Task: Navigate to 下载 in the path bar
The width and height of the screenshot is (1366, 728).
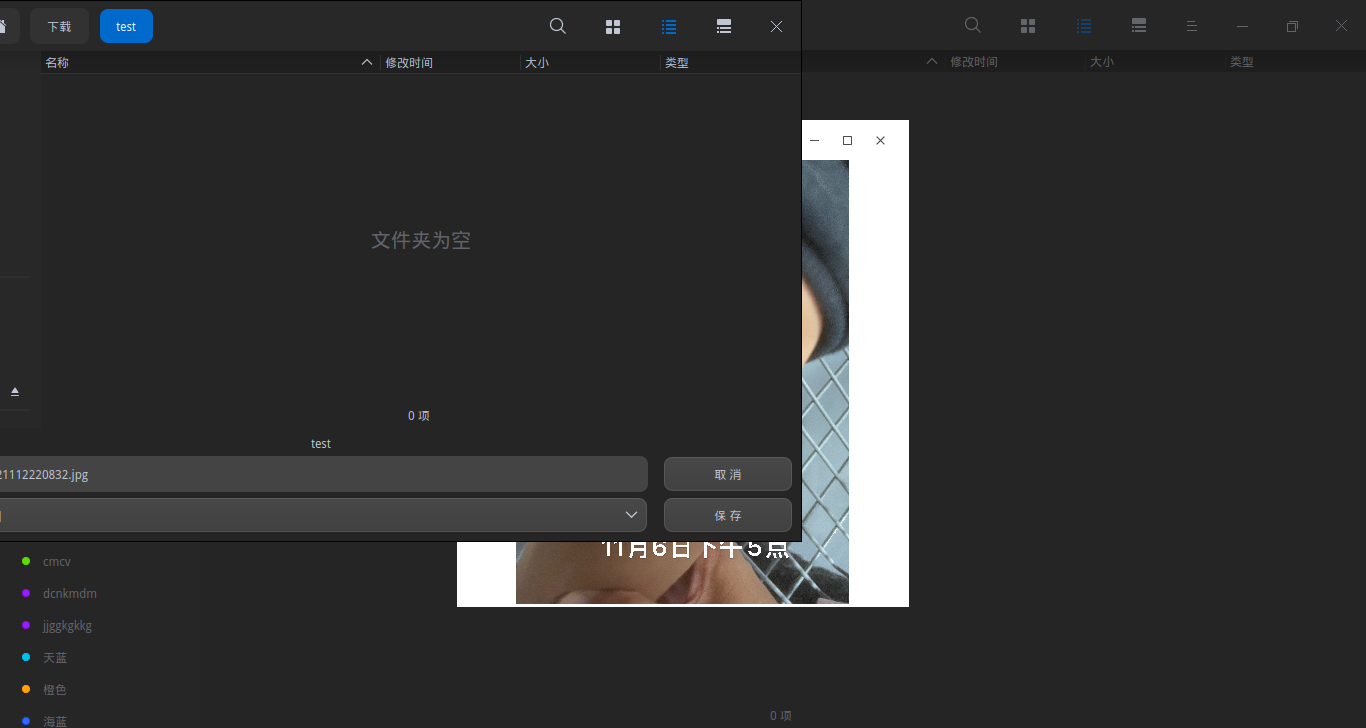Action: tap(59, 26)
